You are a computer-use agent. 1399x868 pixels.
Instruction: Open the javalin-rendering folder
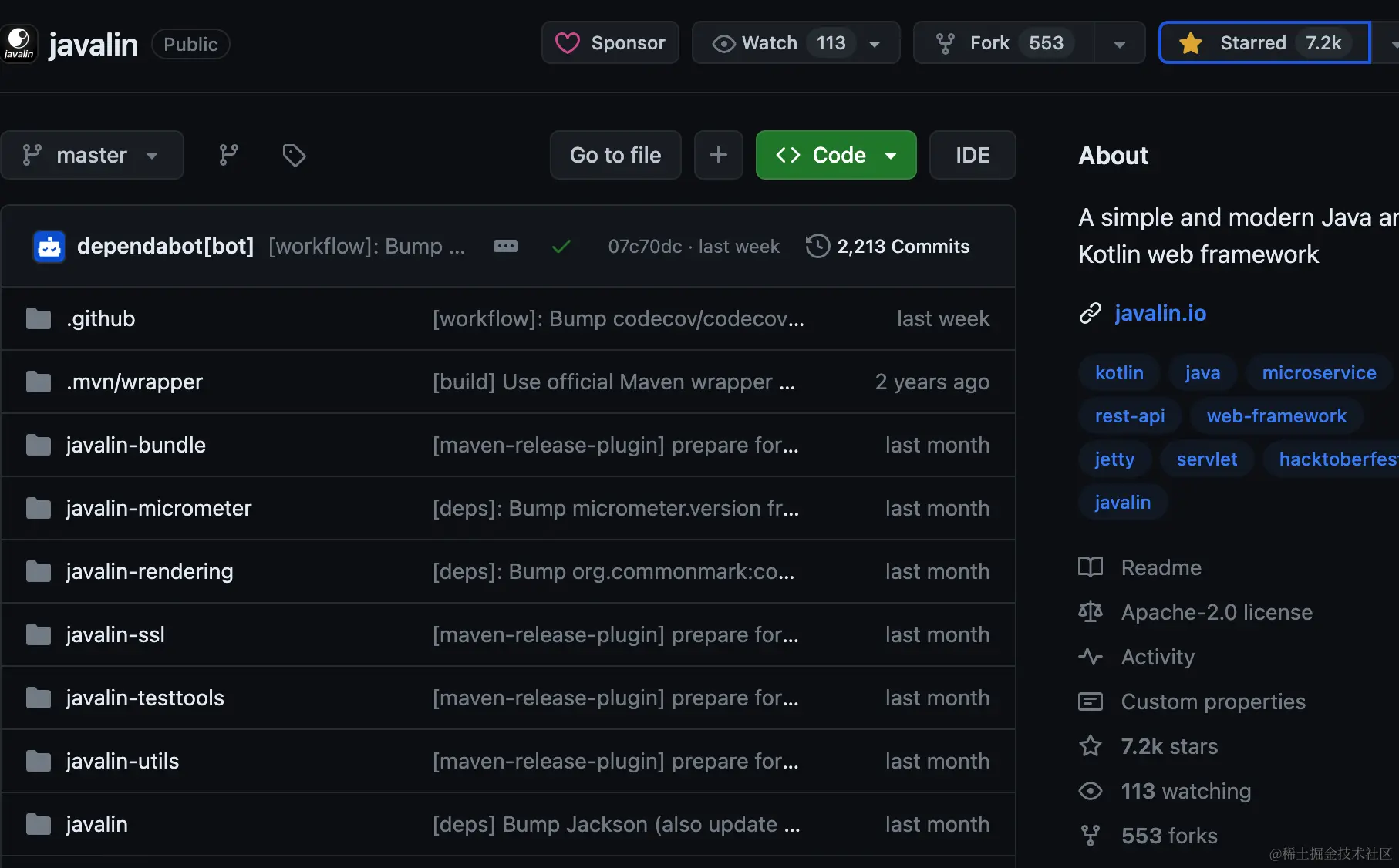(x=149, y=571)
